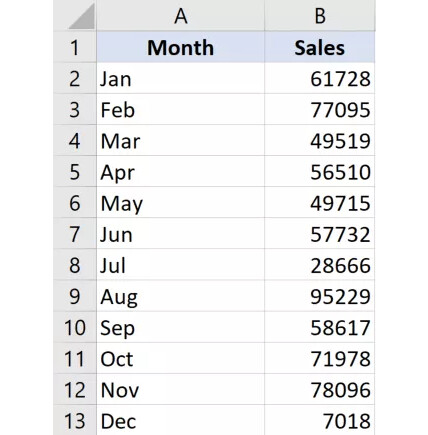Click the Select All corner triangle
The height and width of the screenshot is (435, 428).
[82, 17]
